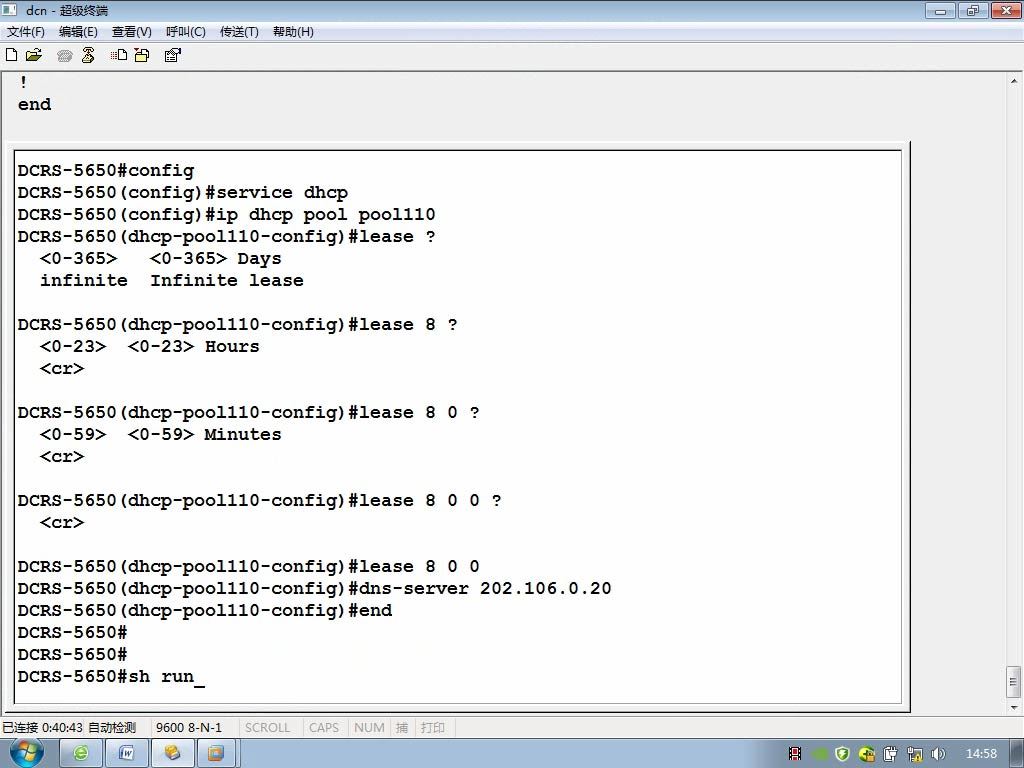
Task: Click the green padlock tray icon
Action: point(867,754)
